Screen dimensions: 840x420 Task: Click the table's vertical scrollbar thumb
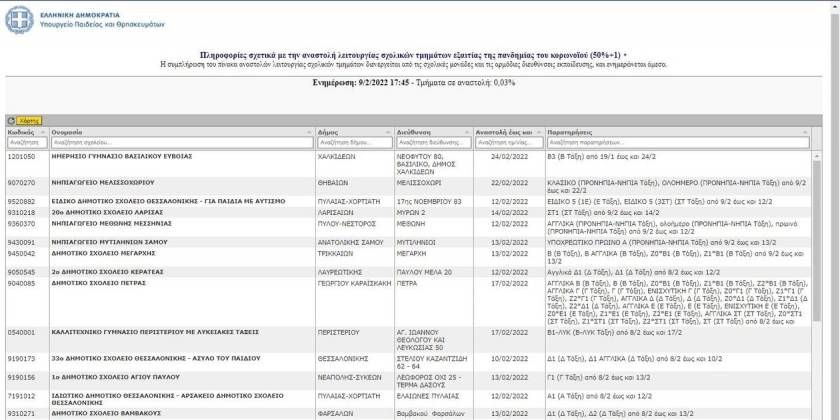(816, 241)
